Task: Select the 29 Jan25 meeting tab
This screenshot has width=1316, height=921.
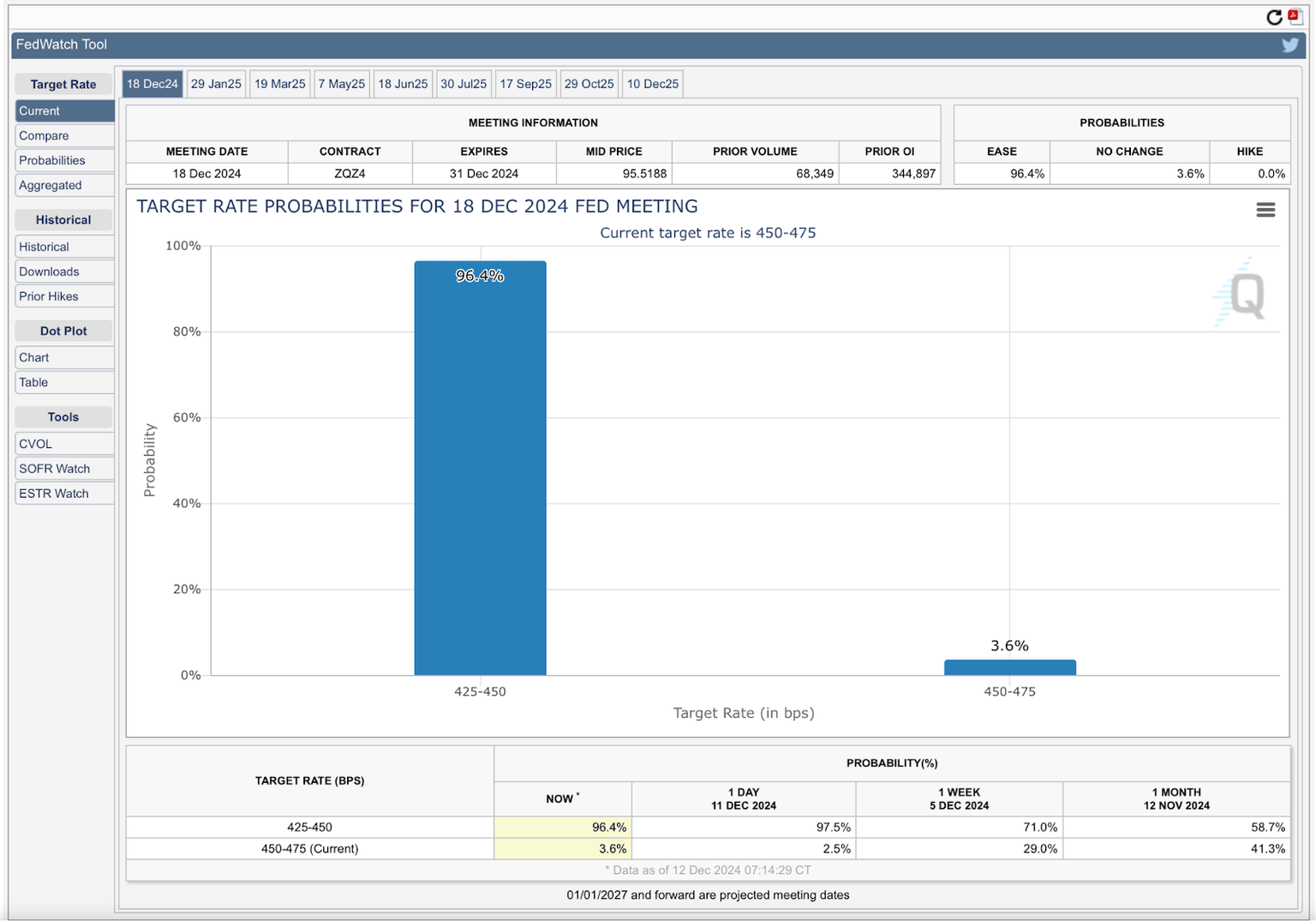Action: tap(216, 84)
